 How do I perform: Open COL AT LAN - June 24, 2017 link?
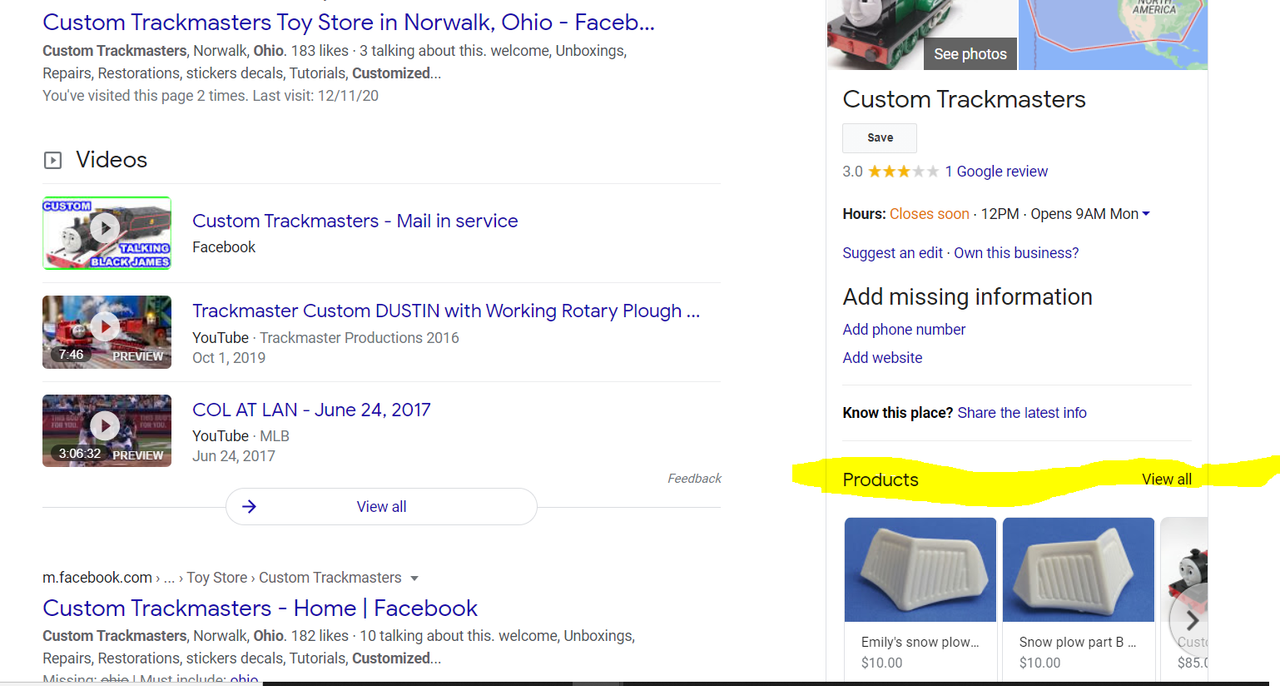coord(311,410)
